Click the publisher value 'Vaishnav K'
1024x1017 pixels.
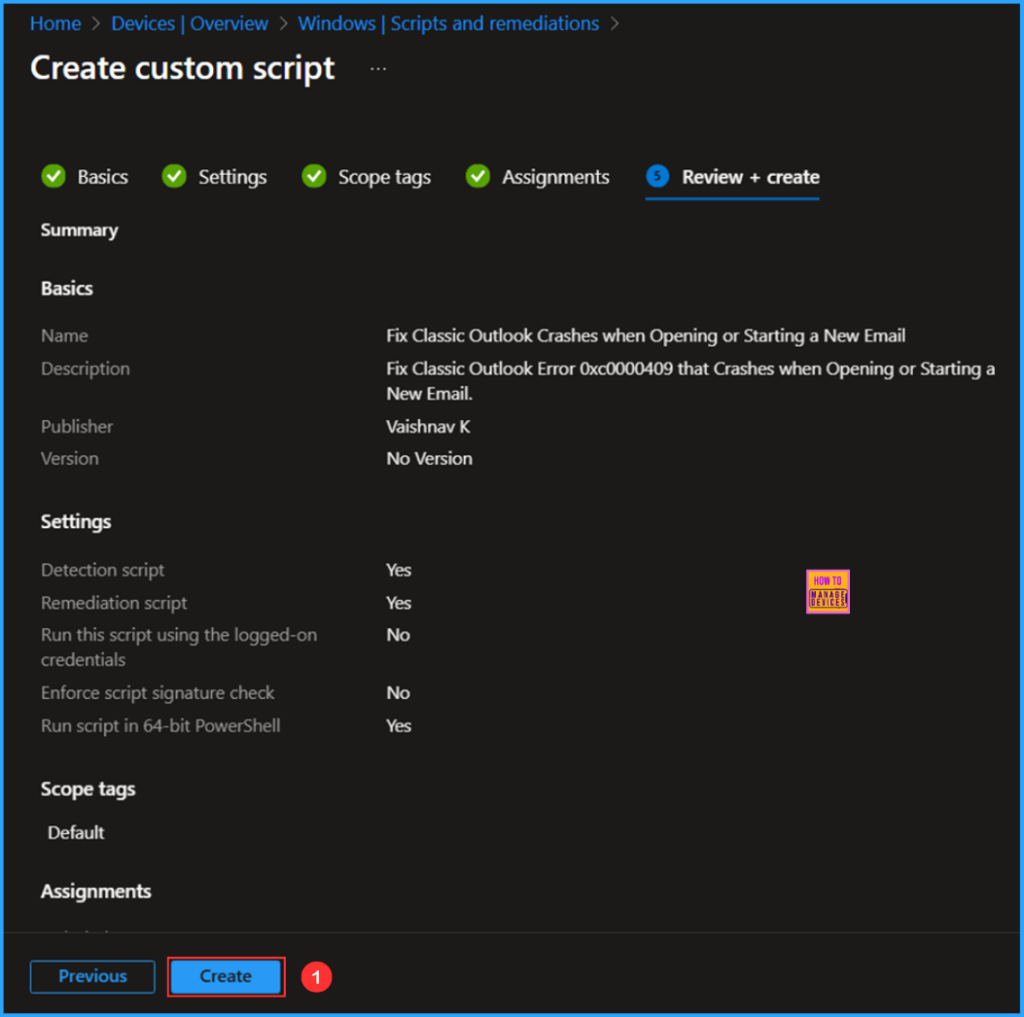pyautogui.click(x=428, y=427)
